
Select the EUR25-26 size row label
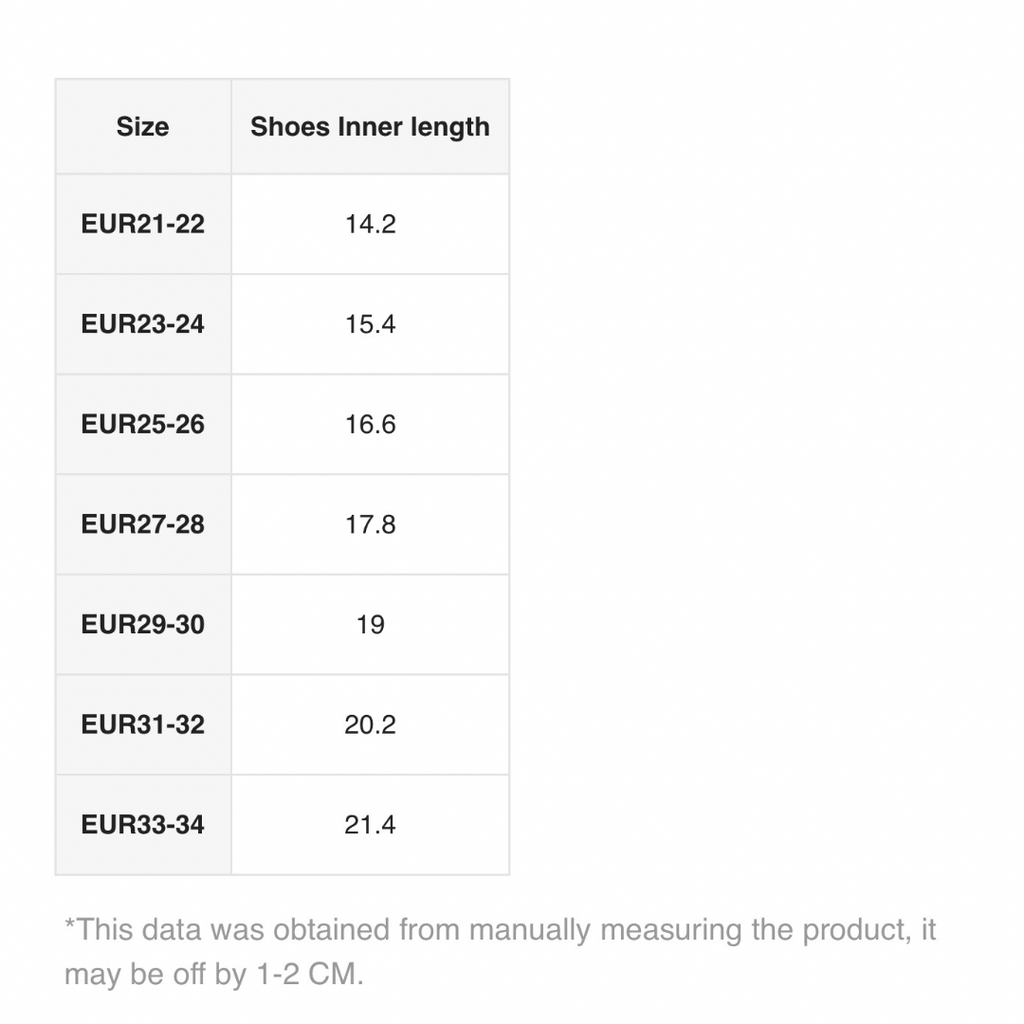(x=142, y=424)
